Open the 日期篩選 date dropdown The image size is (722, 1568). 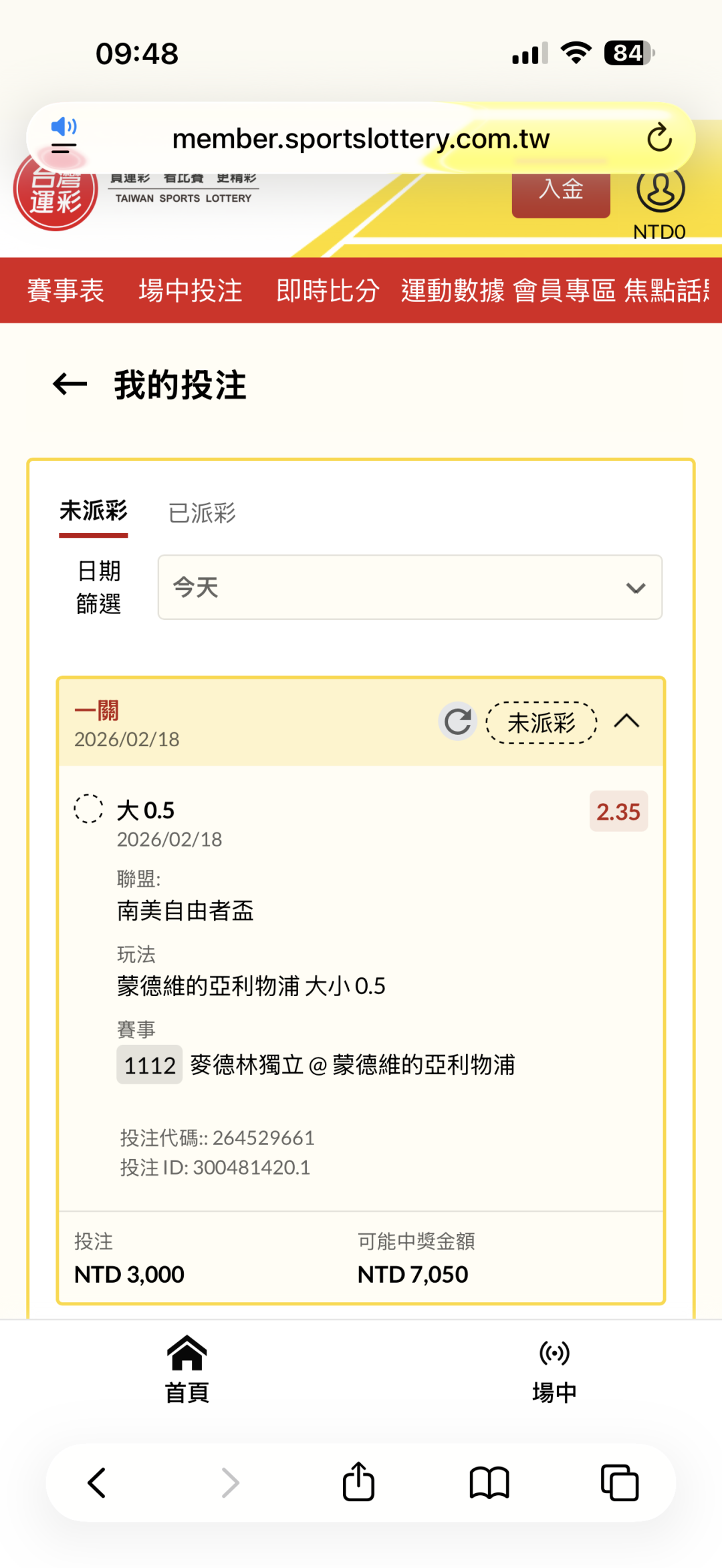click(x=410, y=587)
